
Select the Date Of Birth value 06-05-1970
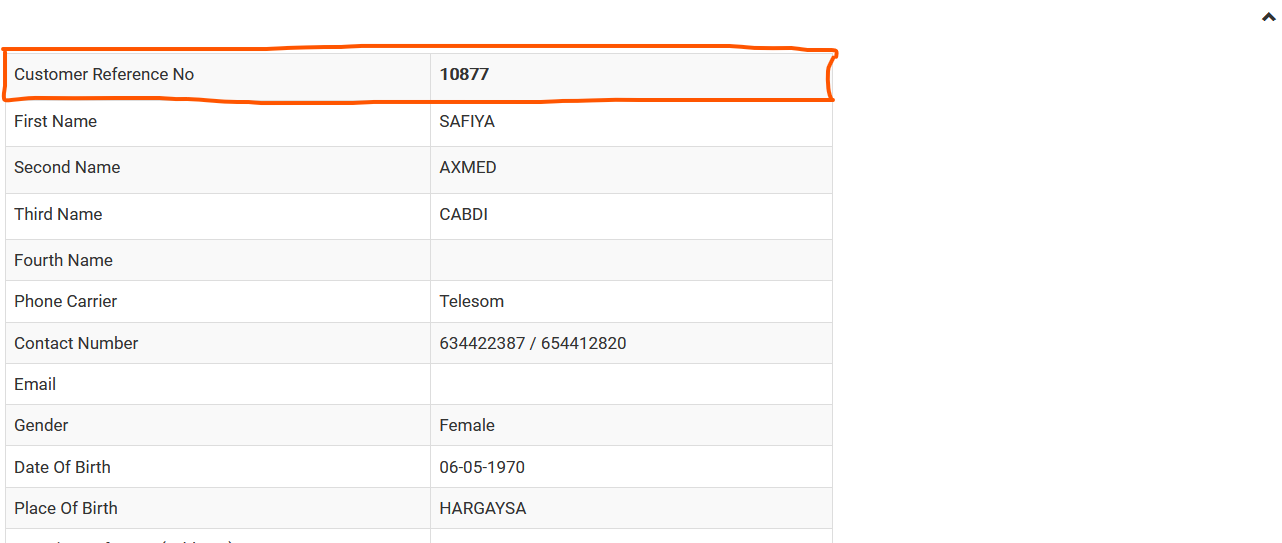(482, 467)
